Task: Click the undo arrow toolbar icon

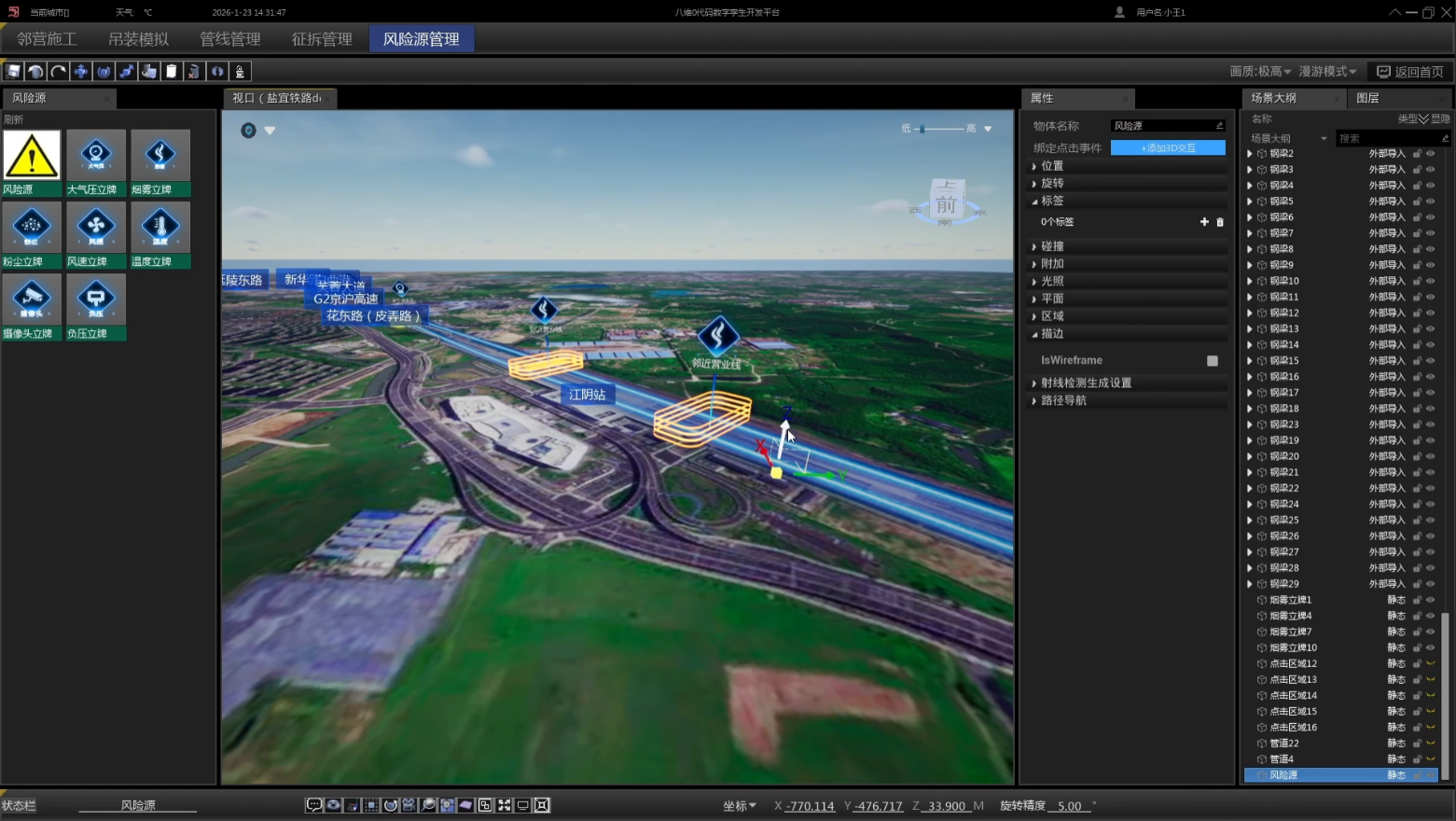Action: point(35,72)
